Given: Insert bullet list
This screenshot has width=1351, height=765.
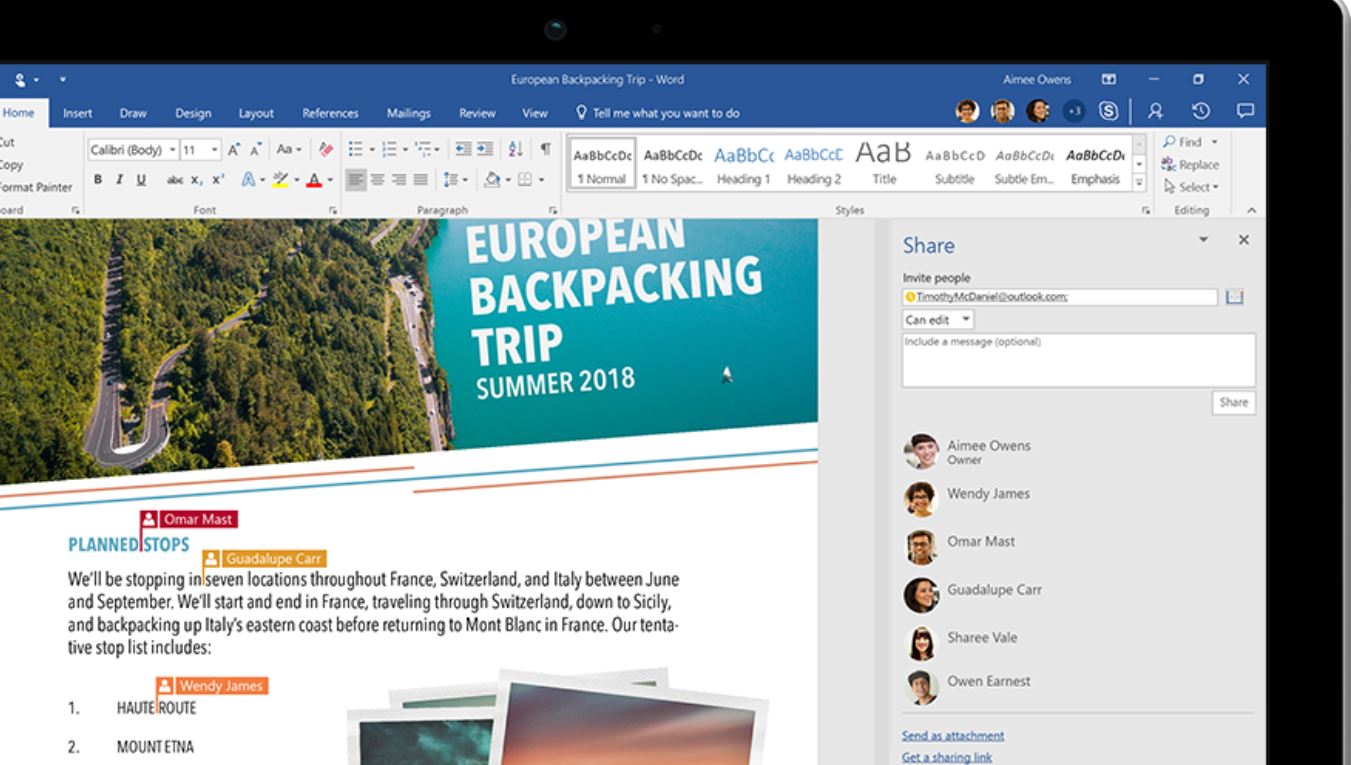Looking at the screenshot, I should pyautogui.click(x=355, y=149).
